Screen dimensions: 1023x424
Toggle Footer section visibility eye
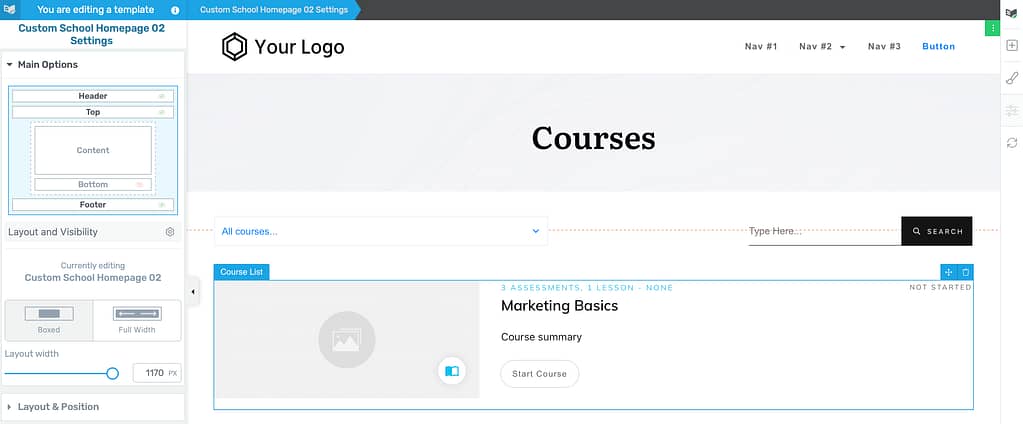click(x=161, y=205)
